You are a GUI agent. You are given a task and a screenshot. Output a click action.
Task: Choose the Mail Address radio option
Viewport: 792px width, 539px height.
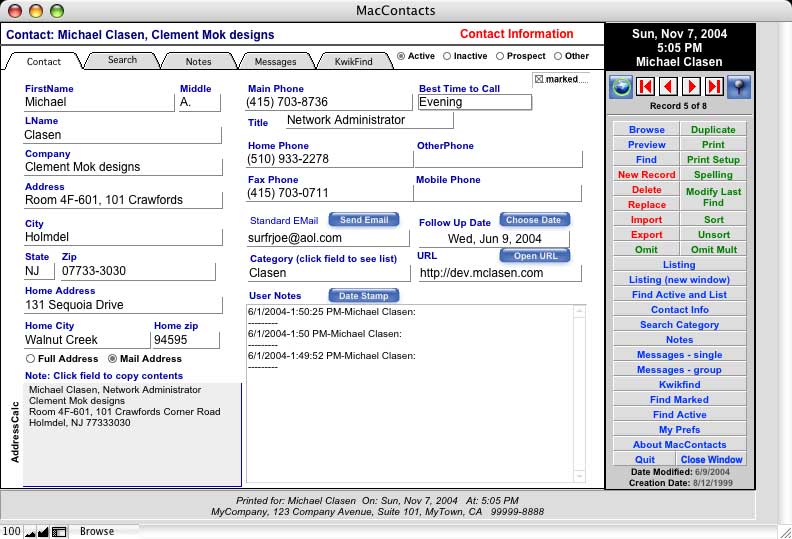[112, 359]
